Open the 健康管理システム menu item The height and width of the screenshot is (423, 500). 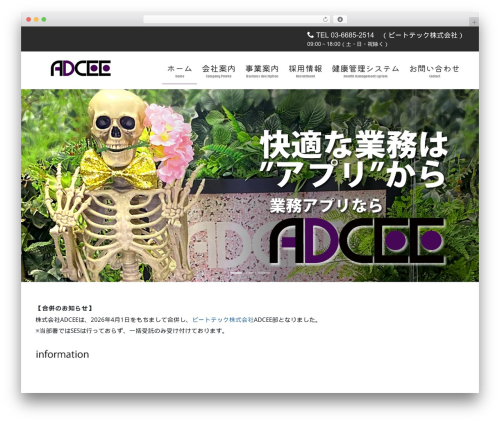click(366, 71)
